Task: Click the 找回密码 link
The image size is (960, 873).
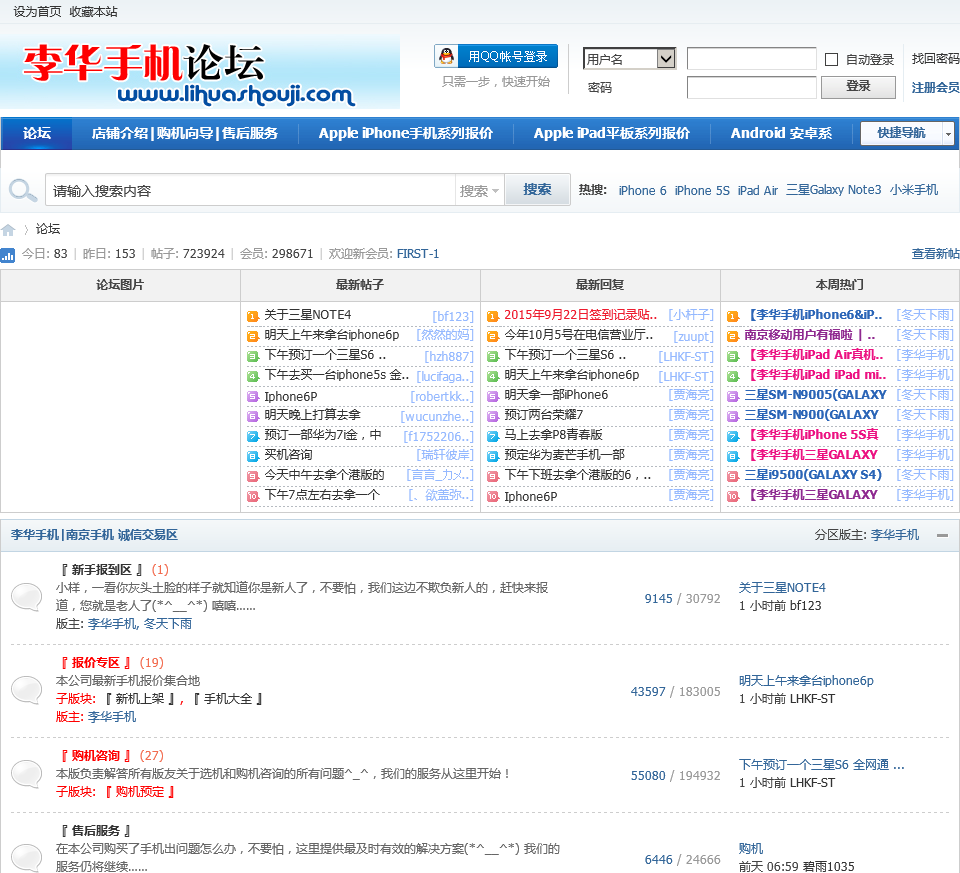Action: (935, 59)
